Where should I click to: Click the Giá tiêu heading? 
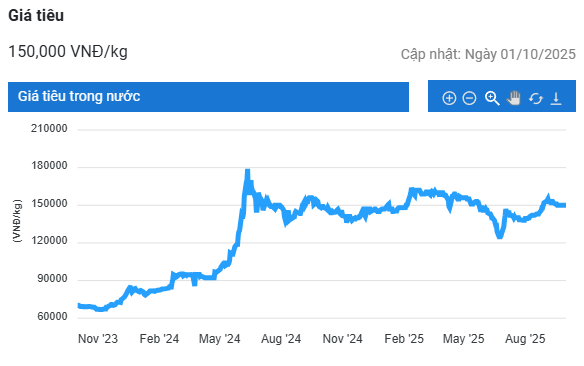36,16
